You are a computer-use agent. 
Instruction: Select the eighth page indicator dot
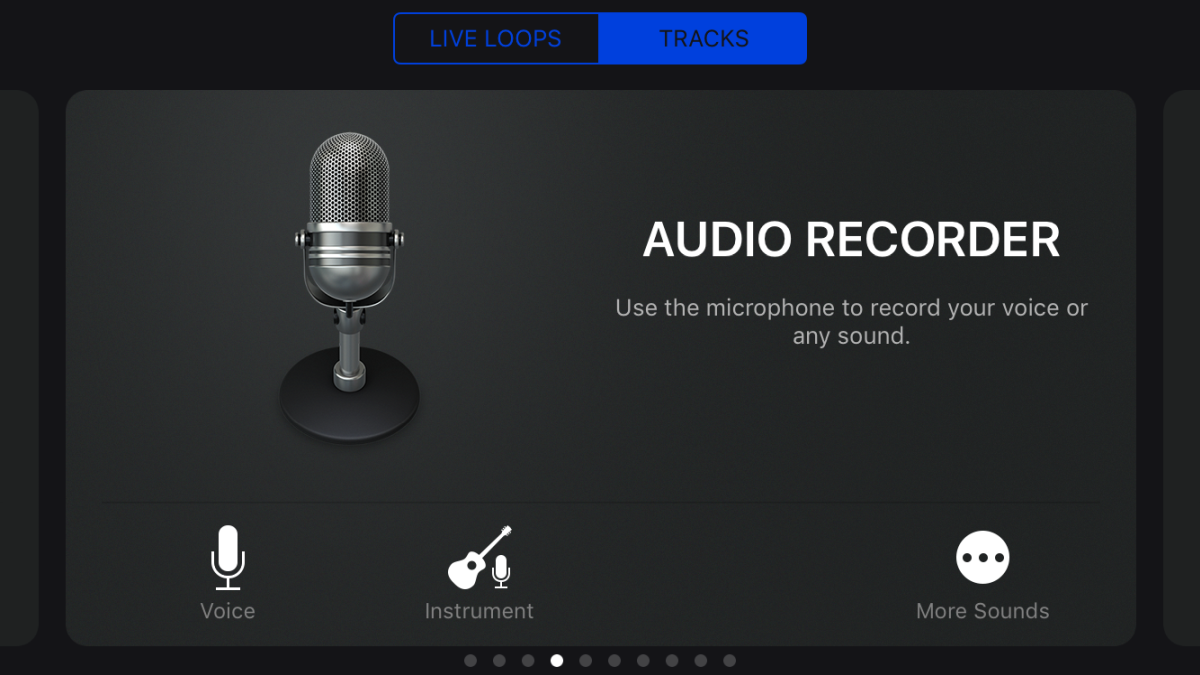pyautogui.click(x=672, y=660)
